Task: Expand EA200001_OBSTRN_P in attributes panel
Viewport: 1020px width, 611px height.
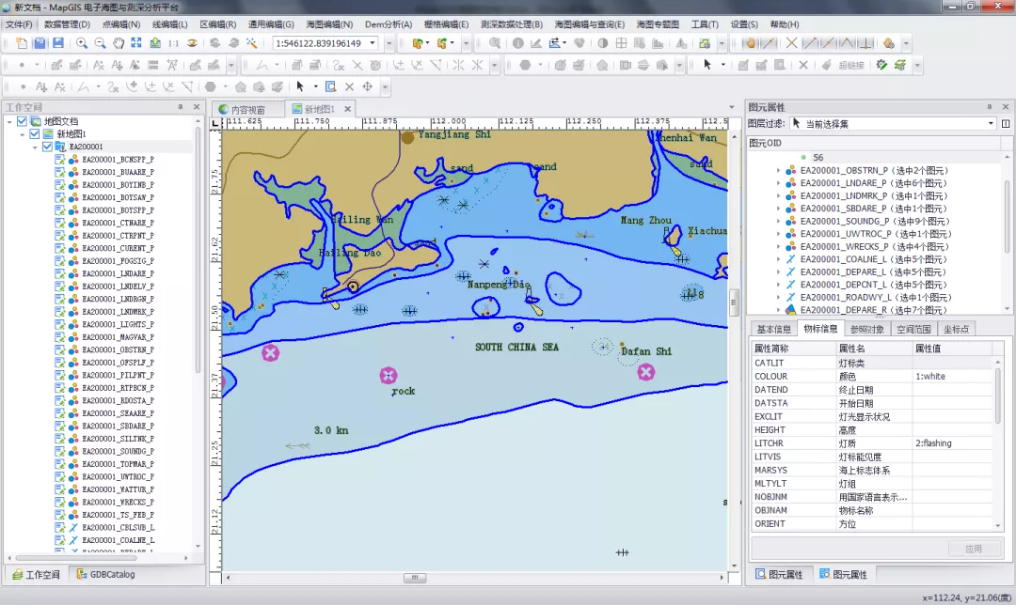Action: 778,170
